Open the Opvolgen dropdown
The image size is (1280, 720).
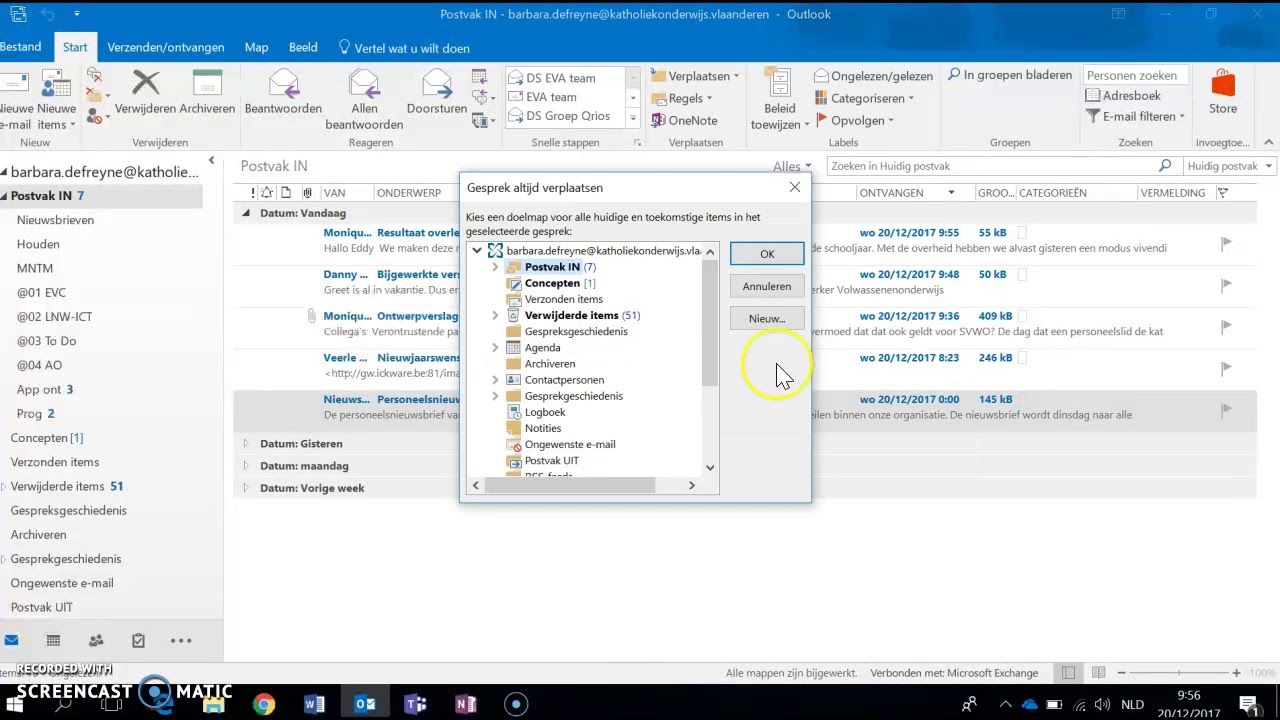[854, 120]
